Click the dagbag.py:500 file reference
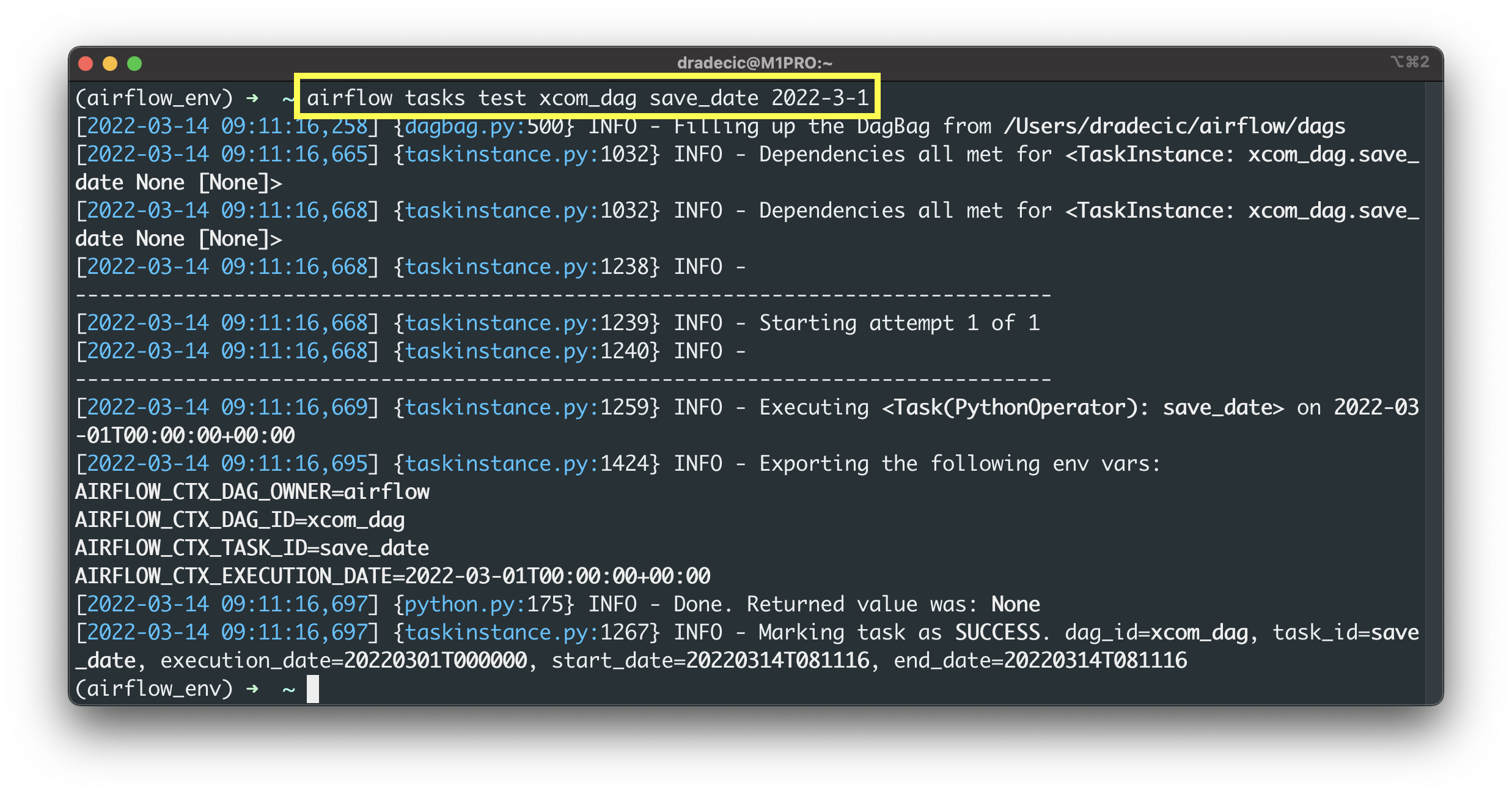Screen dimensions: 1512x796 click(486, 126)
